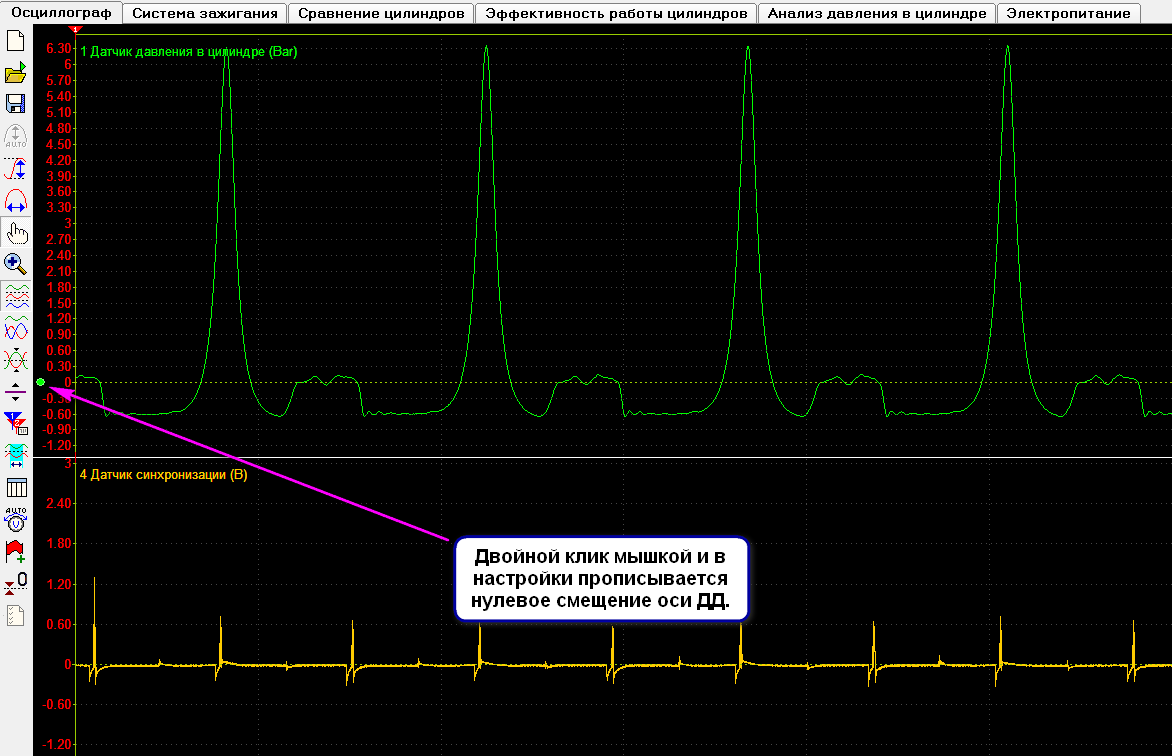This screenshot has height=756, width=1172.
Task: Save the current oscillogram to disk
Action: 16,104
